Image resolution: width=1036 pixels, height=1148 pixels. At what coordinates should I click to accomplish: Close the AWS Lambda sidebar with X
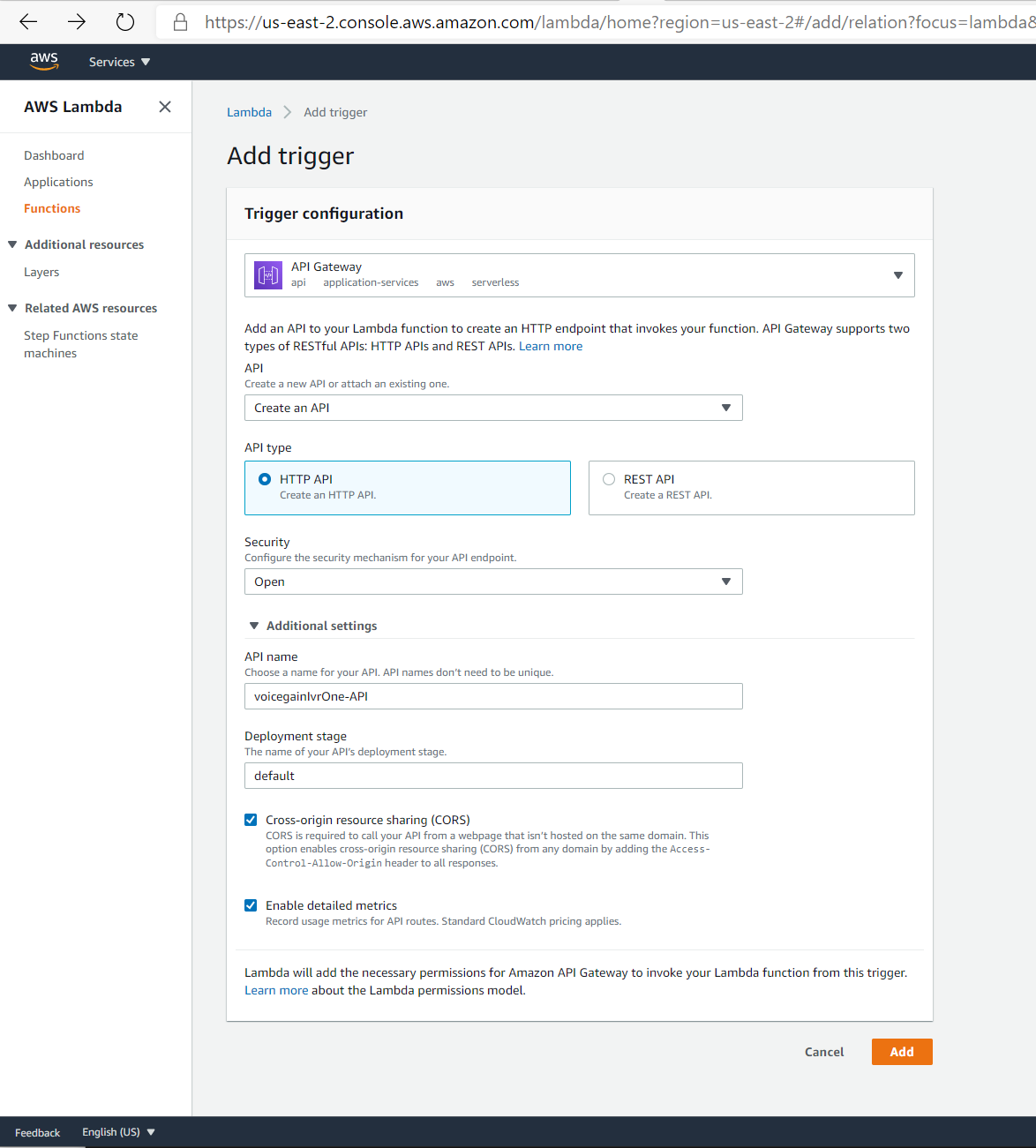click(x=165, y=107)
